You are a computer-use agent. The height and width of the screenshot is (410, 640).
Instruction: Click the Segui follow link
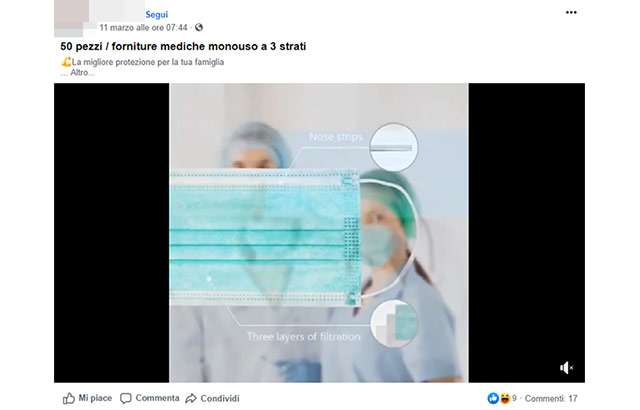156,15
